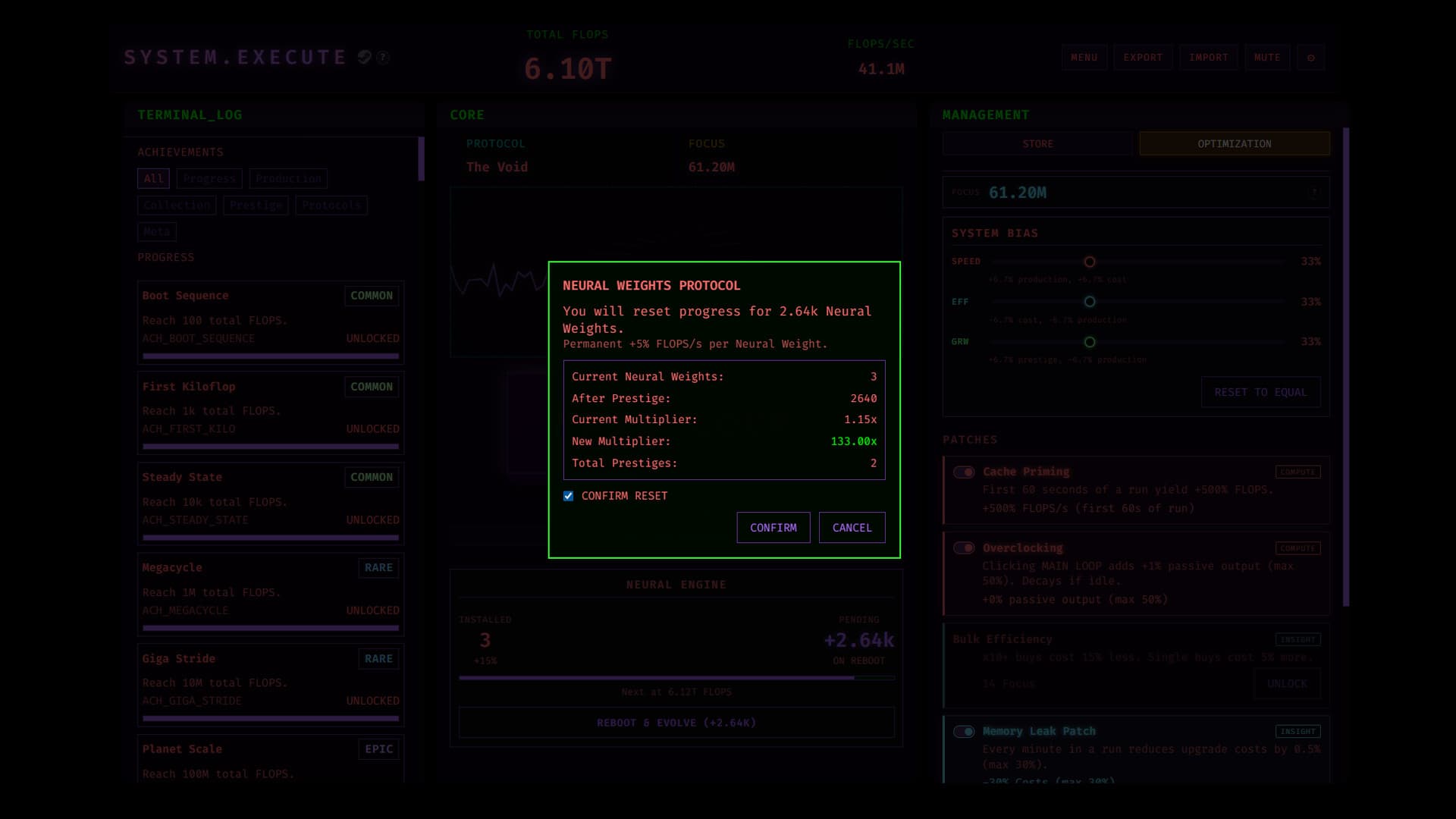Toggle the Overclocking patch
Screen dimensions: 1456x819
(965, 548)
